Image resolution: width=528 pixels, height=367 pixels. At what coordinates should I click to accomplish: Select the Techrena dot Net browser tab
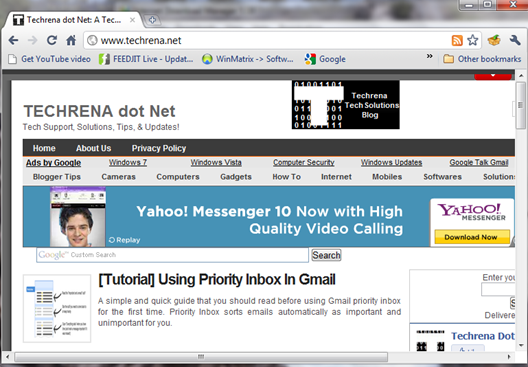pos(73,20)
